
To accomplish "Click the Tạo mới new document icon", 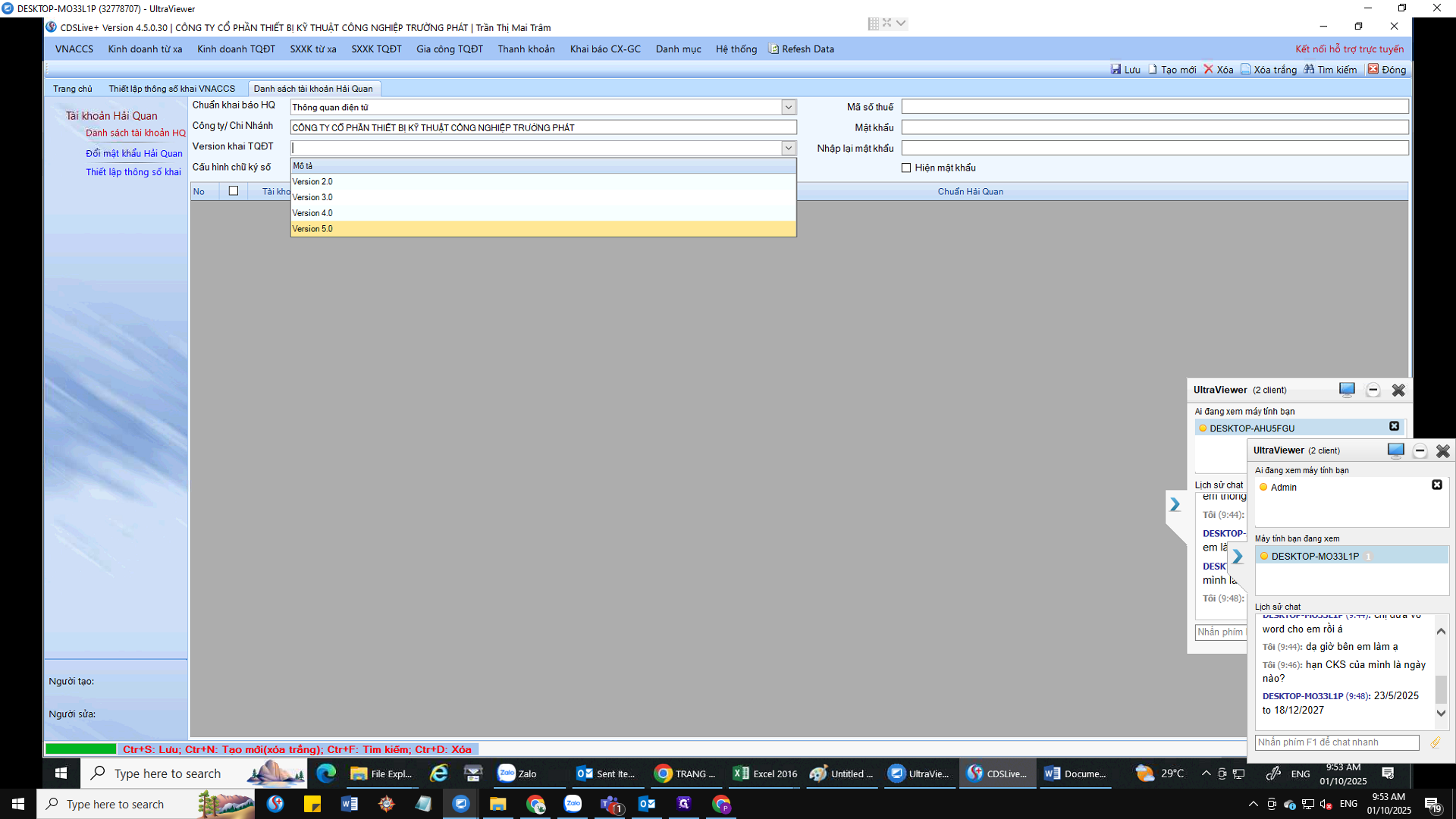I will click(1153, 69).
